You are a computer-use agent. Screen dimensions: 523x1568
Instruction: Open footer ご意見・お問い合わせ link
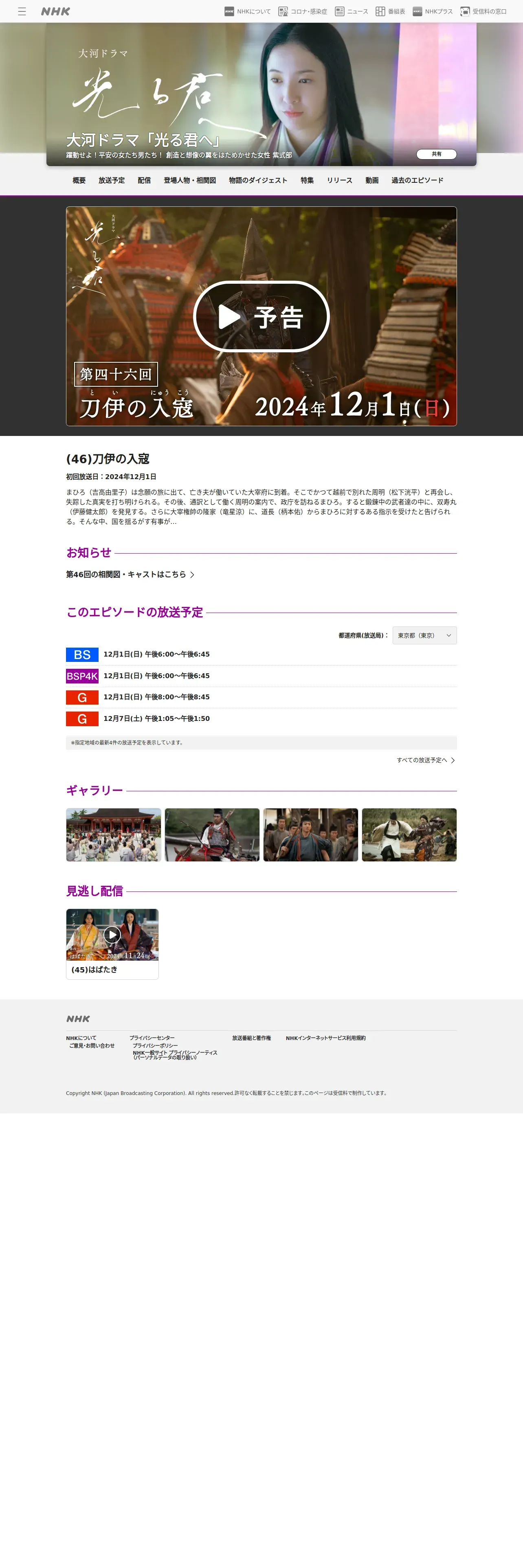point(92,1046)
